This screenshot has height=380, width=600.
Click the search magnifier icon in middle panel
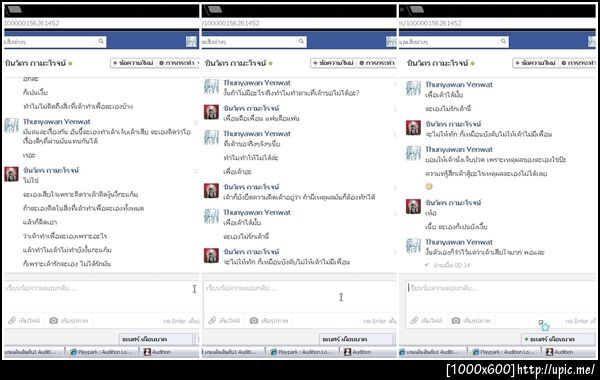coord(301,41)
